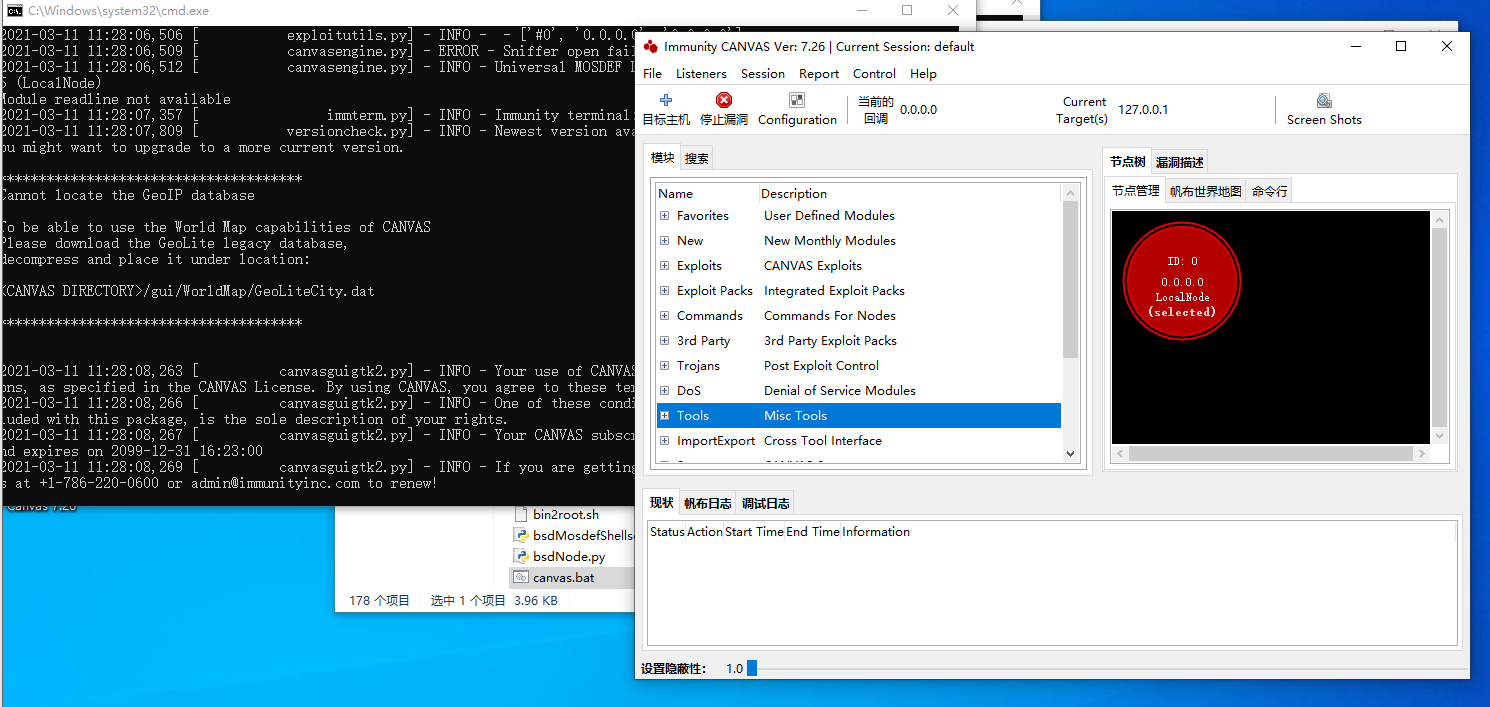Click the Information column header

coord(876,531)
